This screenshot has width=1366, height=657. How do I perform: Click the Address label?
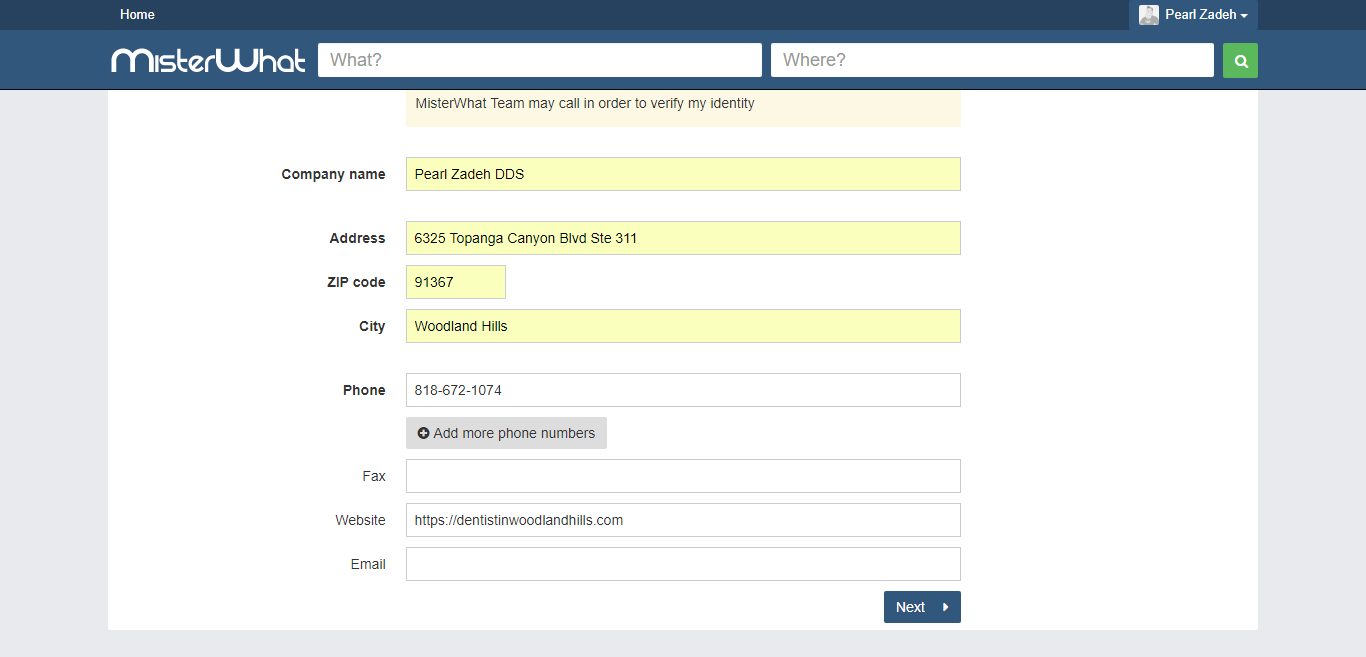point(357,238)
